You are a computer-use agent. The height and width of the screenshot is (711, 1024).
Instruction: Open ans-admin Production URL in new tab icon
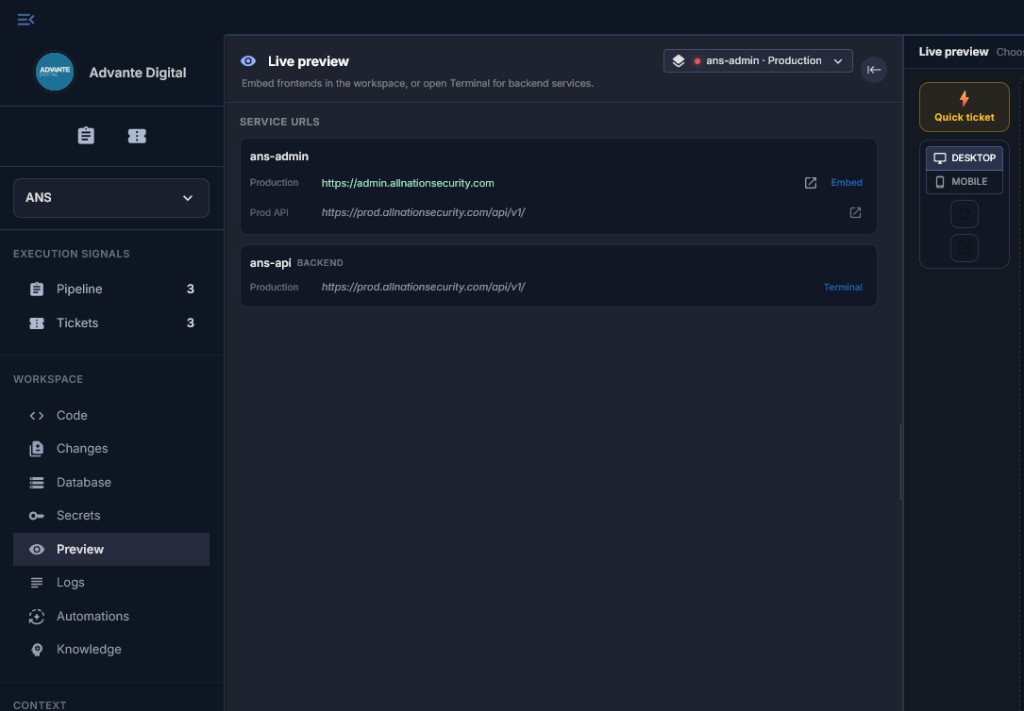[x=810, y=183]
